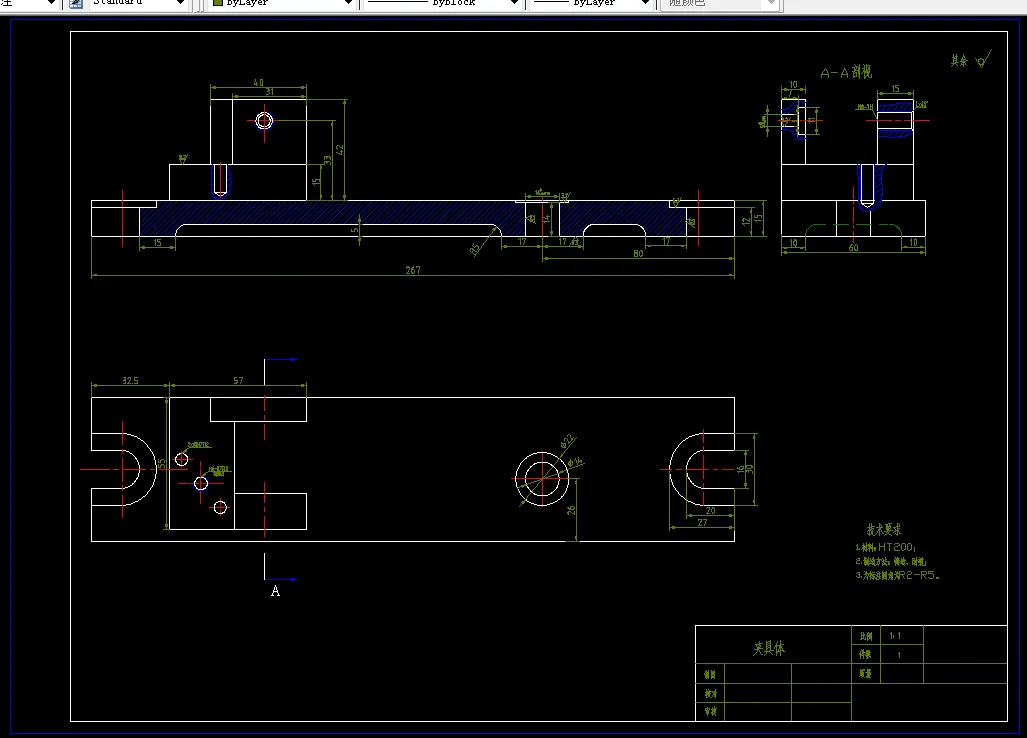1027x738 pixels.
Task: Select the vertical 42 height dimension
Action: pos(339,149)
